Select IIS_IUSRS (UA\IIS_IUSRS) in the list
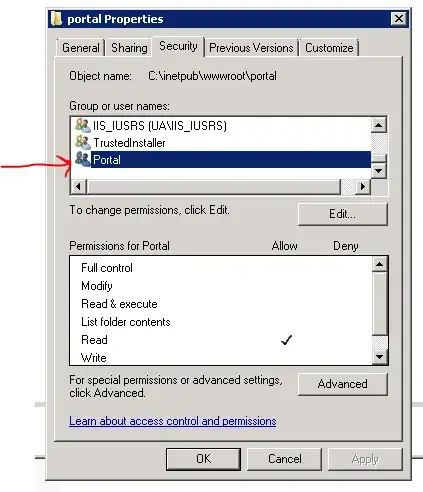Screen dimensions: 423x492 [221, 126]
